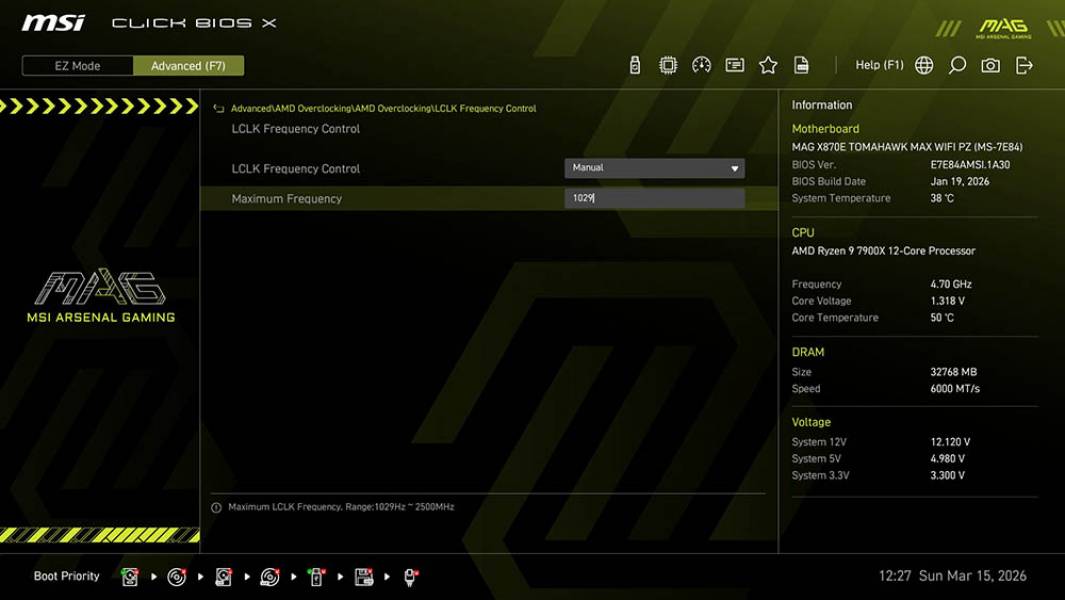Viewport: 1065px width, 600px height.
Task: Select the memory SPD info icon
Action: (x=734, y=64)
